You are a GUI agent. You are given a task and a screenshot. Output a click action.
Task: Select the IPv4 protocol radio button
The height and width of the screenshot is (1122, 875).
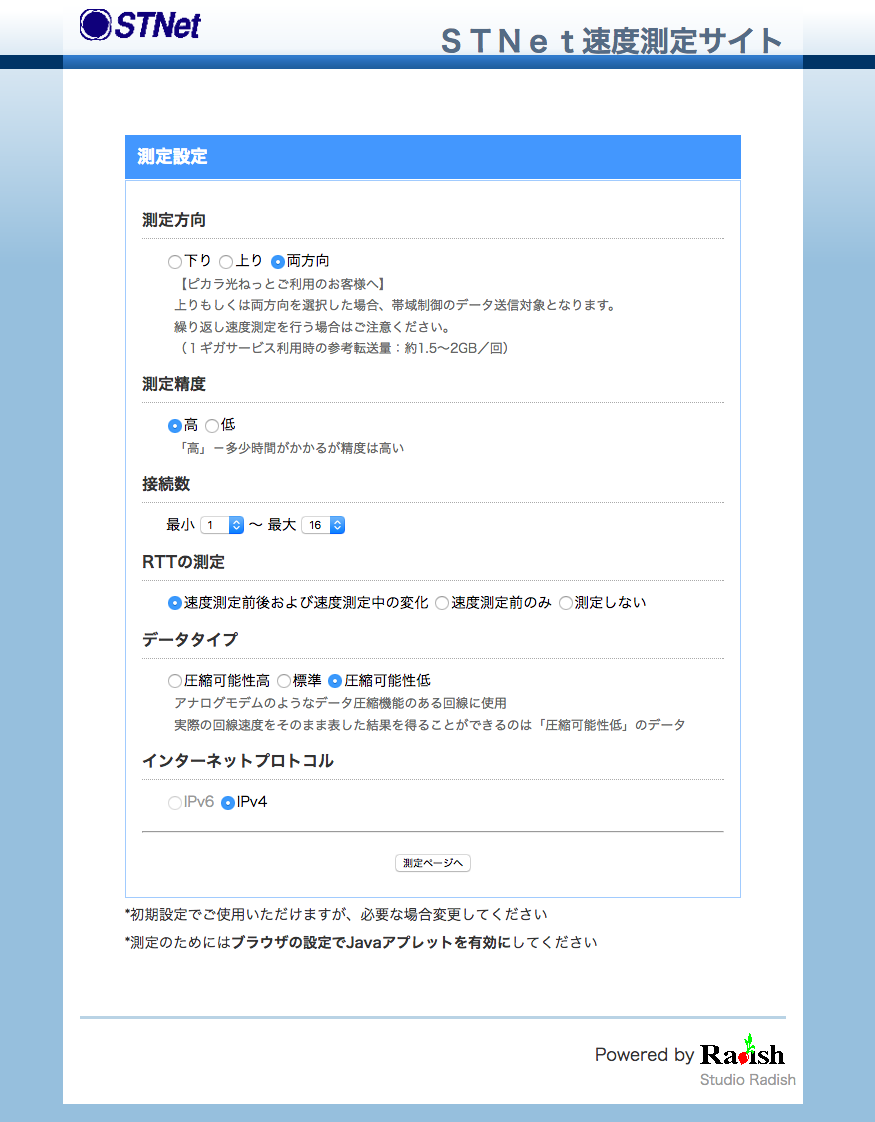(x=228, y=803)
